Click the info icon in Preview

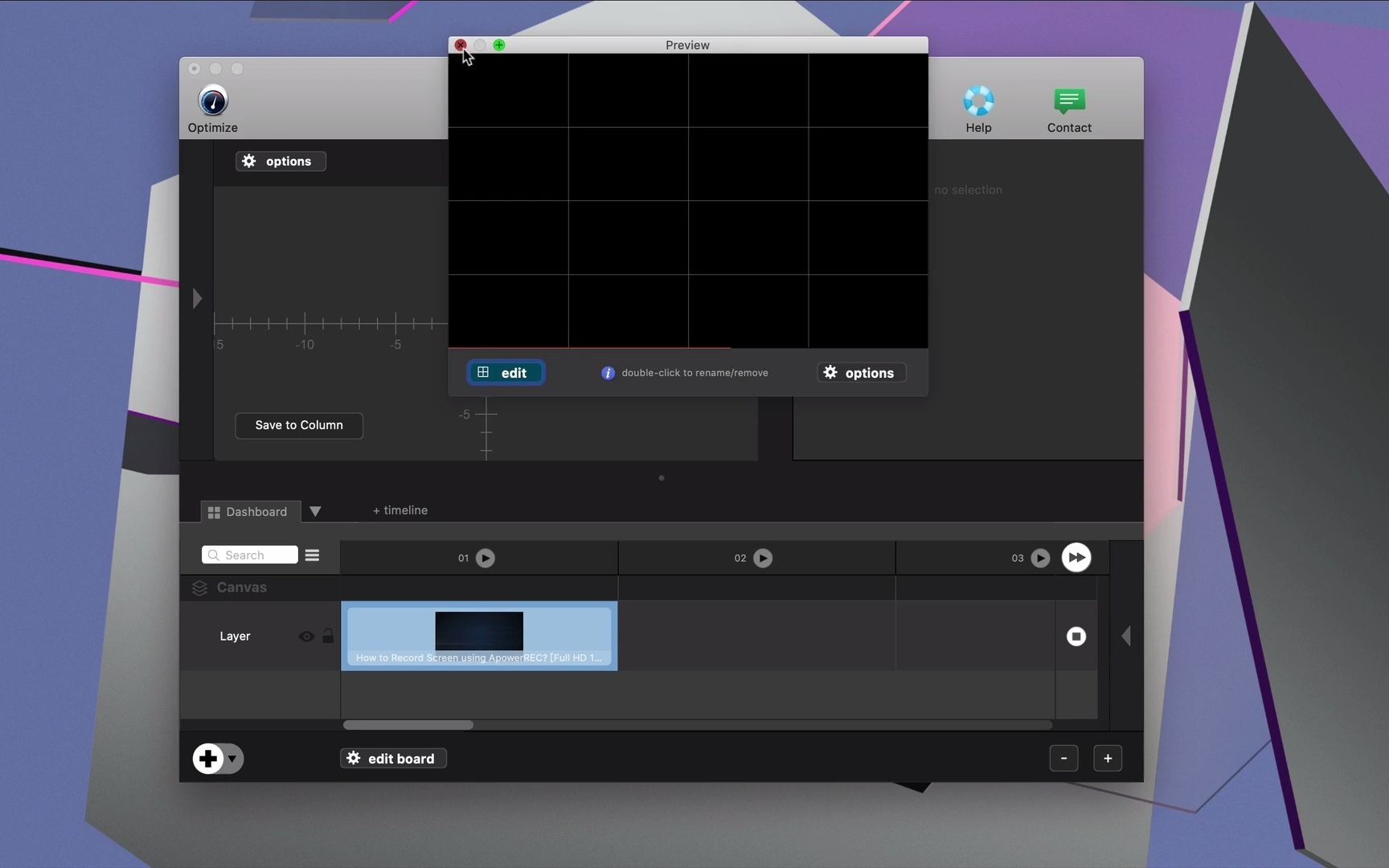(608, 373)
